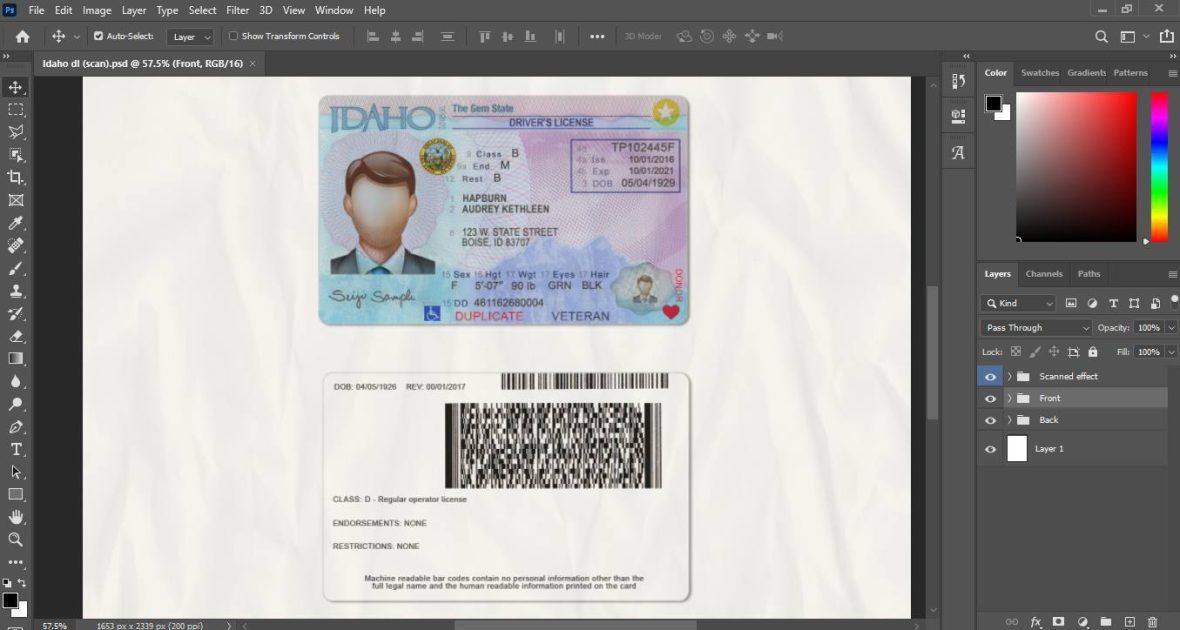Screen dimensions: 1180x630
Task: Hide the Scanned effect layer group
Action: pos(990,375)
